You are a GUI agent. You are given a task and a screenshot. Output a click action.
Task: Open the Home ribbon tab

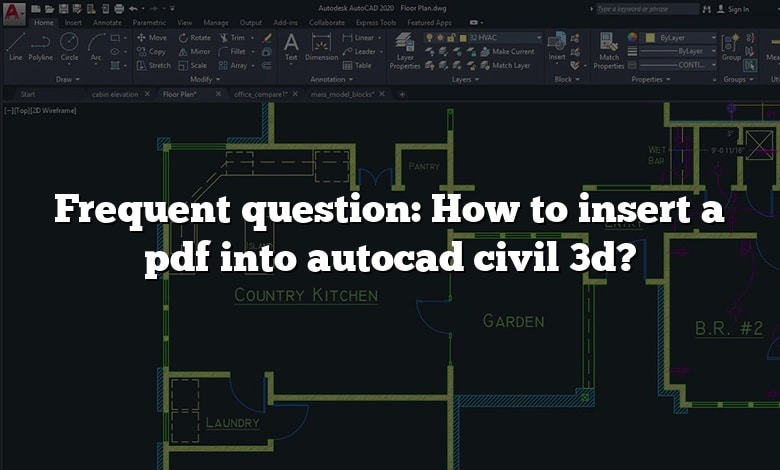[44, 22]
